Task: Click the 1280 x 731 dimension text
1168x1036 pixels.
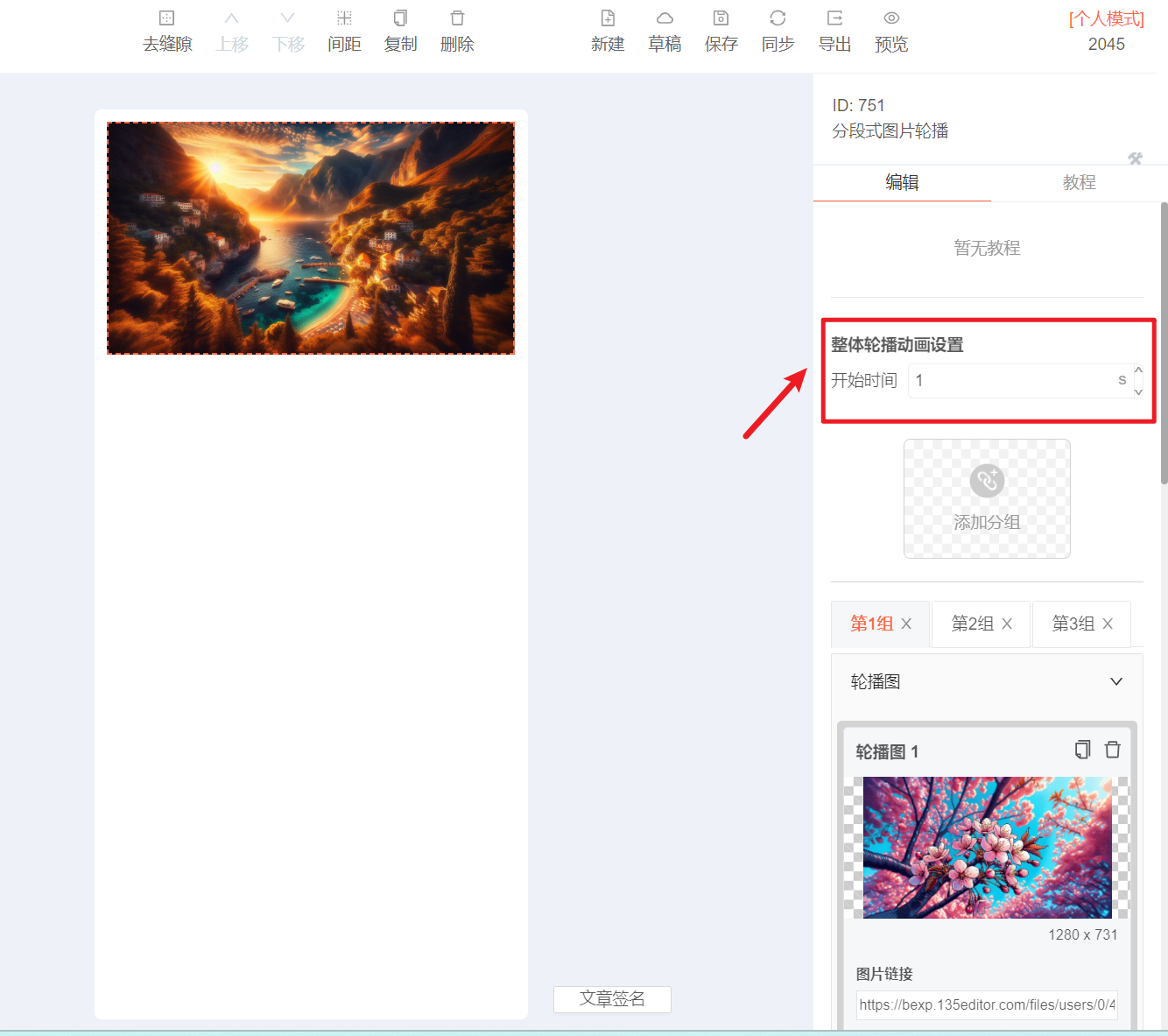Action: 1083,934
